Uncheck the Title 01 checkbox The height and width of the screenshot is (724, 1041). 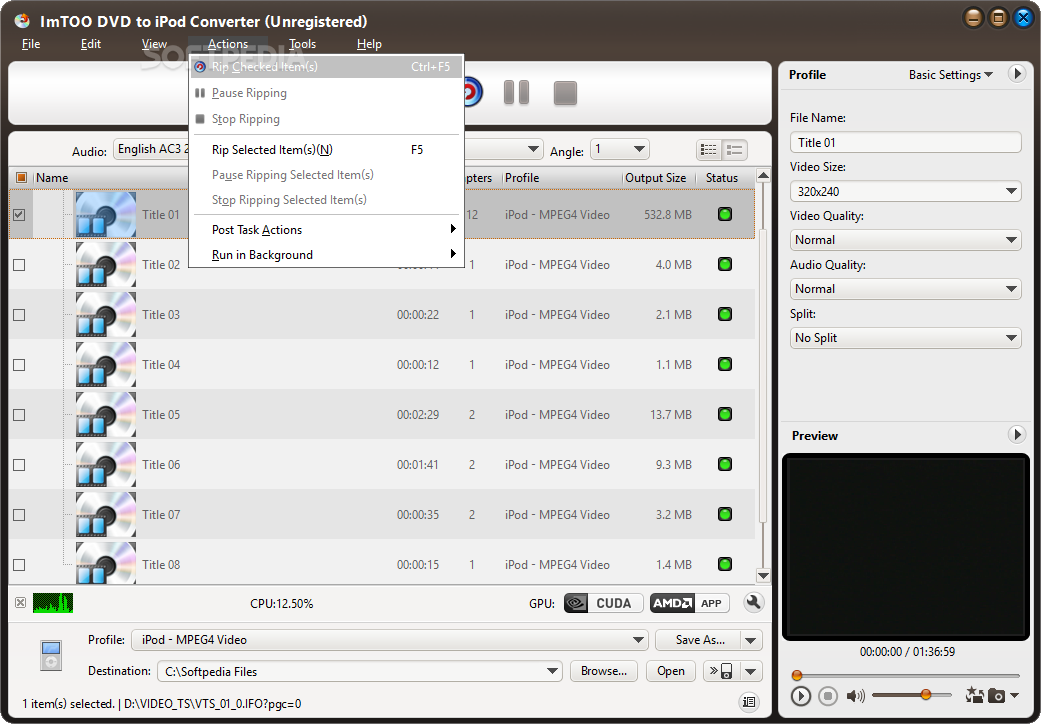click(x=19, y=214)
